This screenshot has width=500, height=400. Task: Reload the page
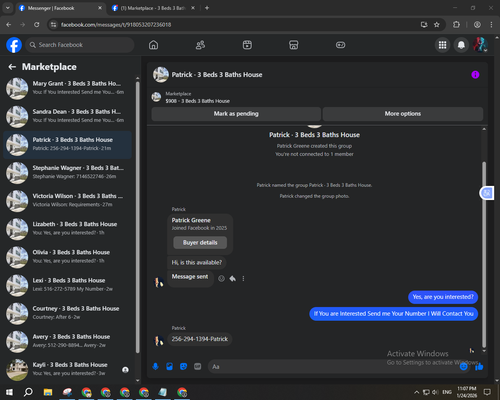tap(37, 25)
